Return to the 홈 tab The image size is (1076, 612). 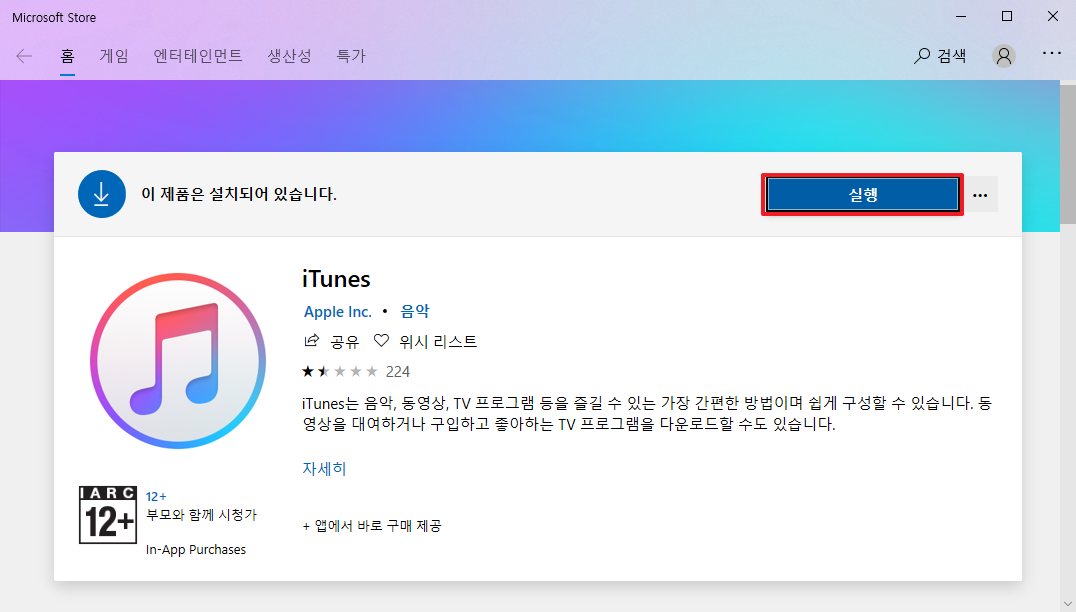coord(66,56)
